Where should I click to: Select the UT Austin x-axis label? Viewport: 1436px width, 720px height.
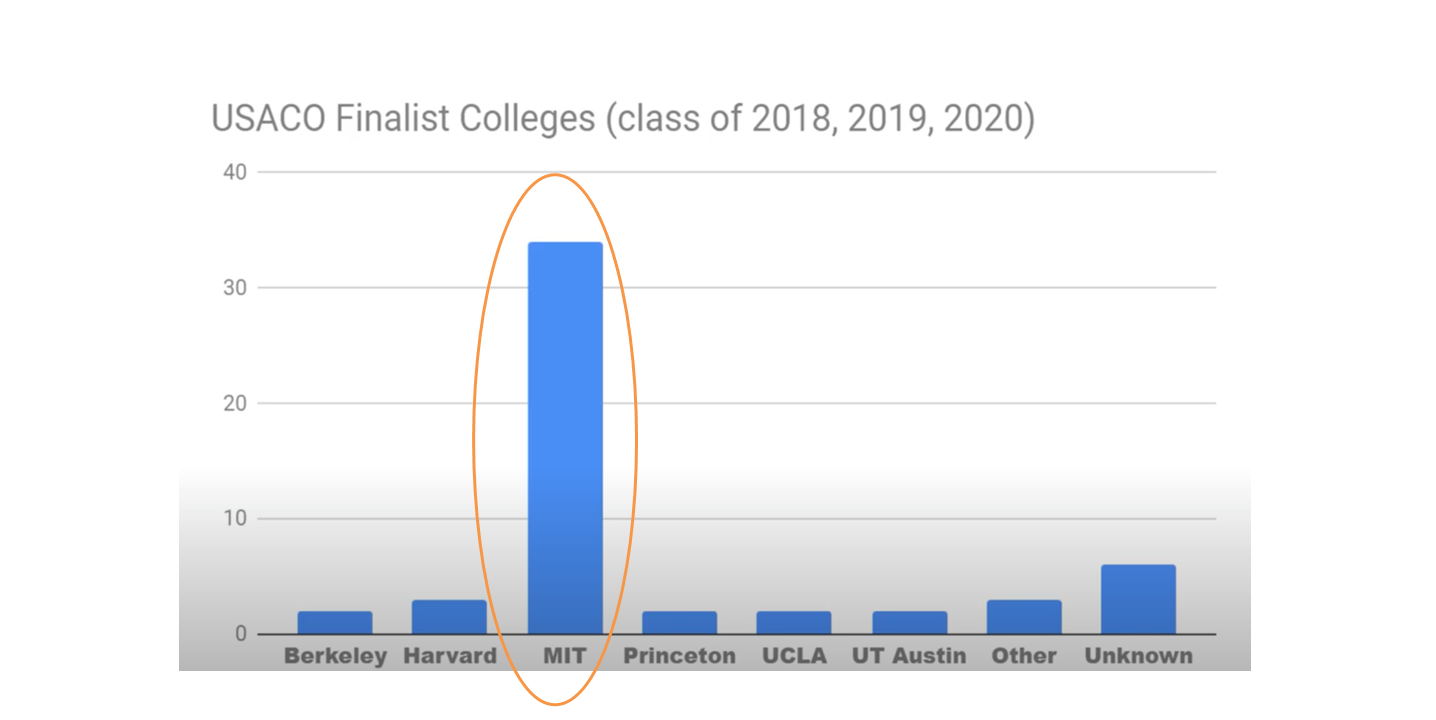[x=909, y=656]
